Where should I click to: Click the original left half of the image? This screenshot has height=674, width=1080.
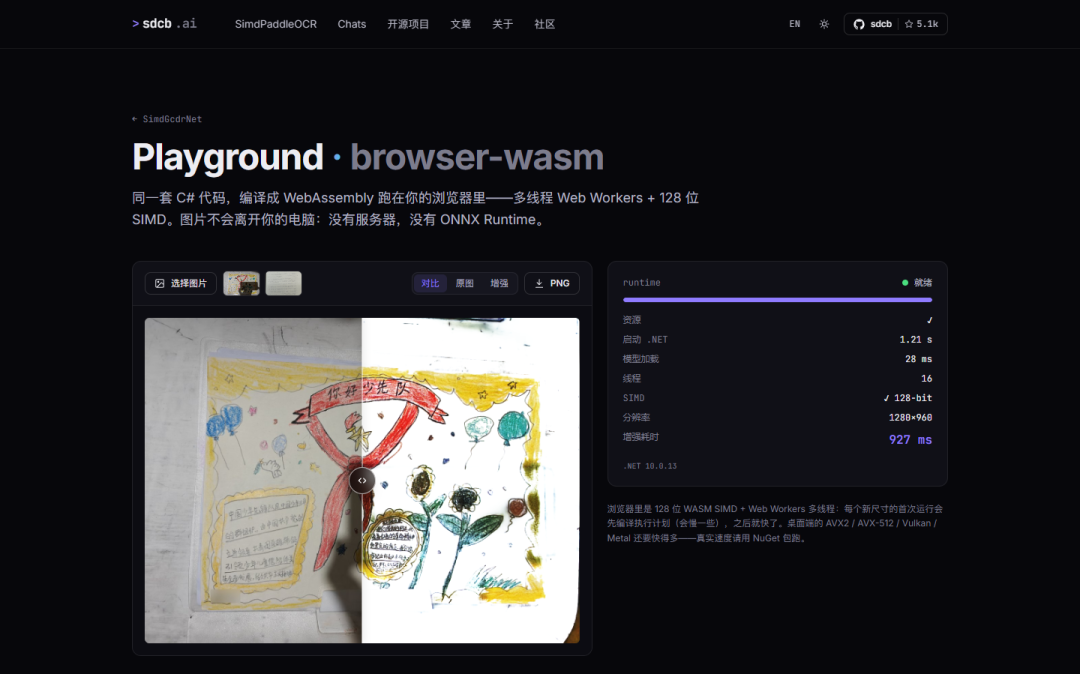point(253,481)
